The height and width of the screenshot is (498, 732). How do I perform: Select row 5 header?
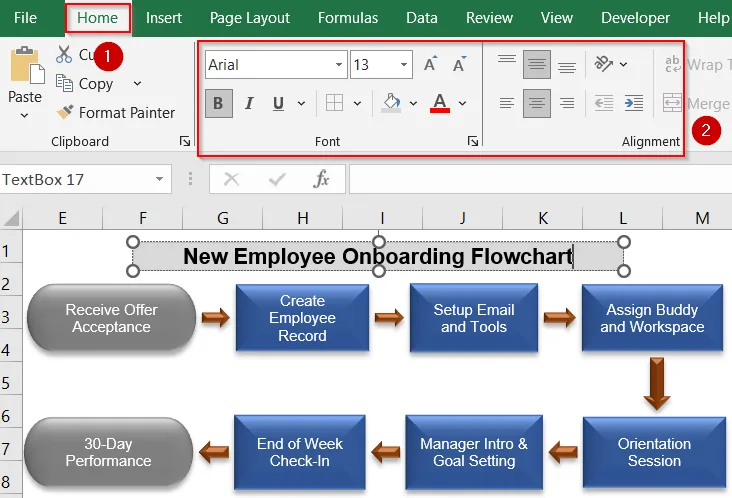tap(11, 383)
